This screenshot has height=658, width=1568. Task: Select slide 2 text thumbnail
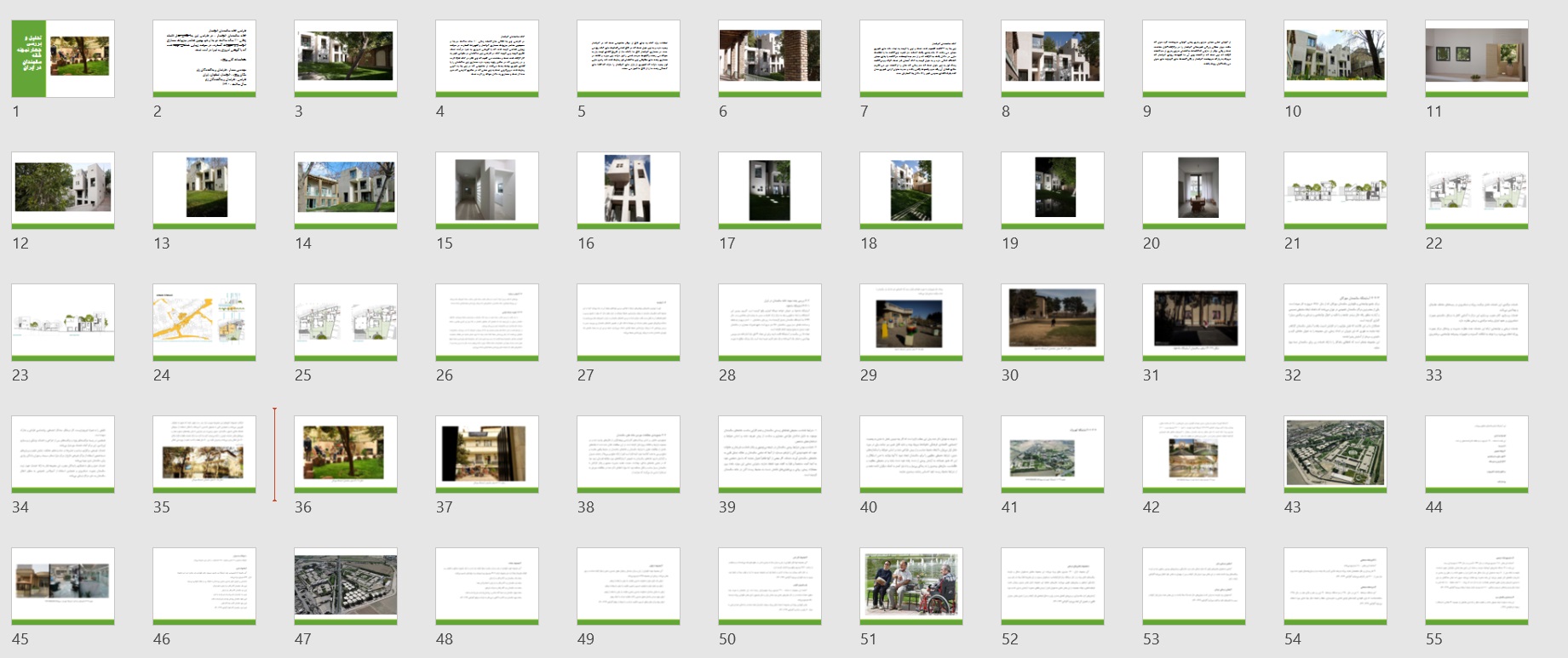coord(204,59)
